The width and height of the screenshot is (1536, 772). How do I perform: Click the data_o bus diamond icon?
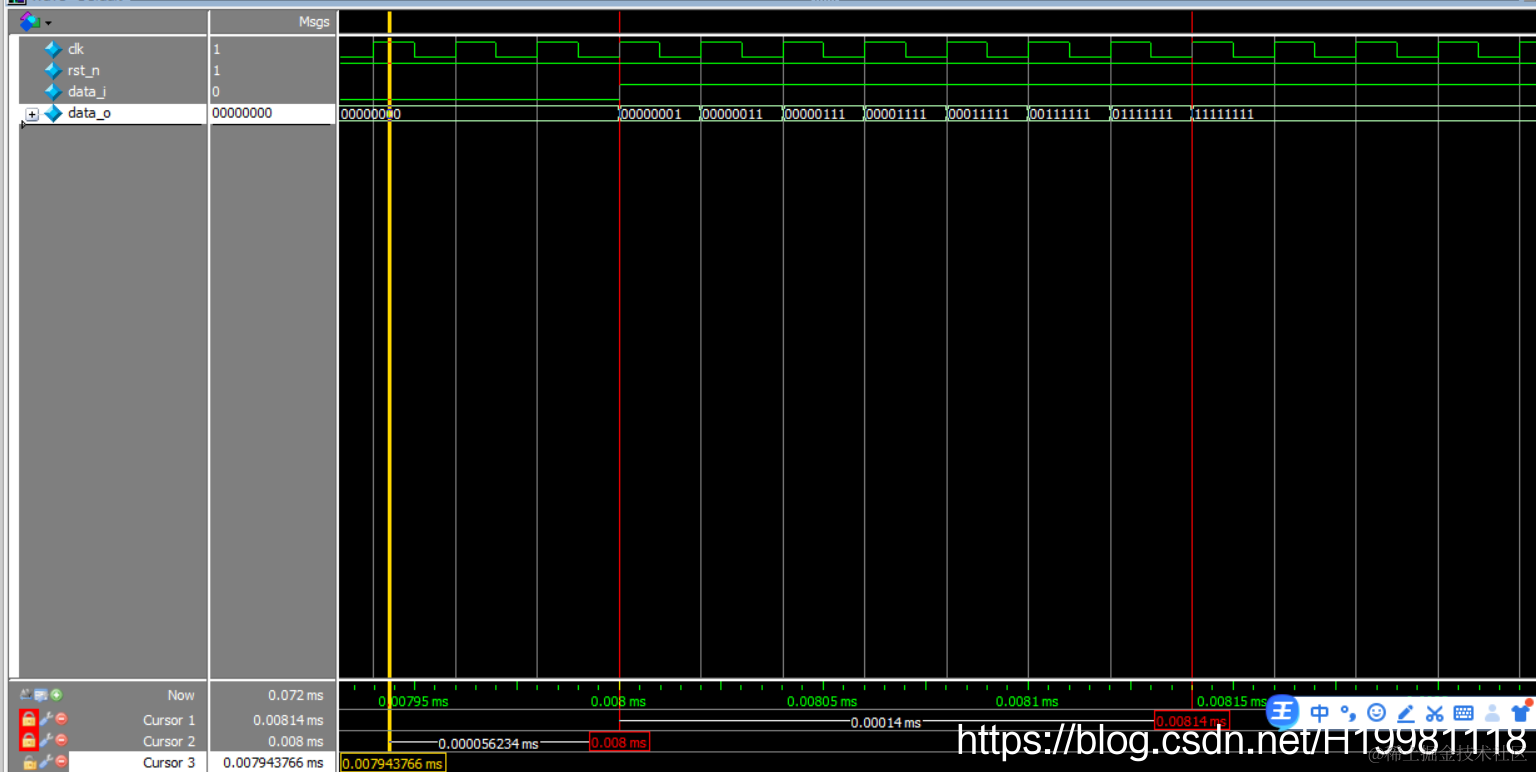(x=53, y=113)
